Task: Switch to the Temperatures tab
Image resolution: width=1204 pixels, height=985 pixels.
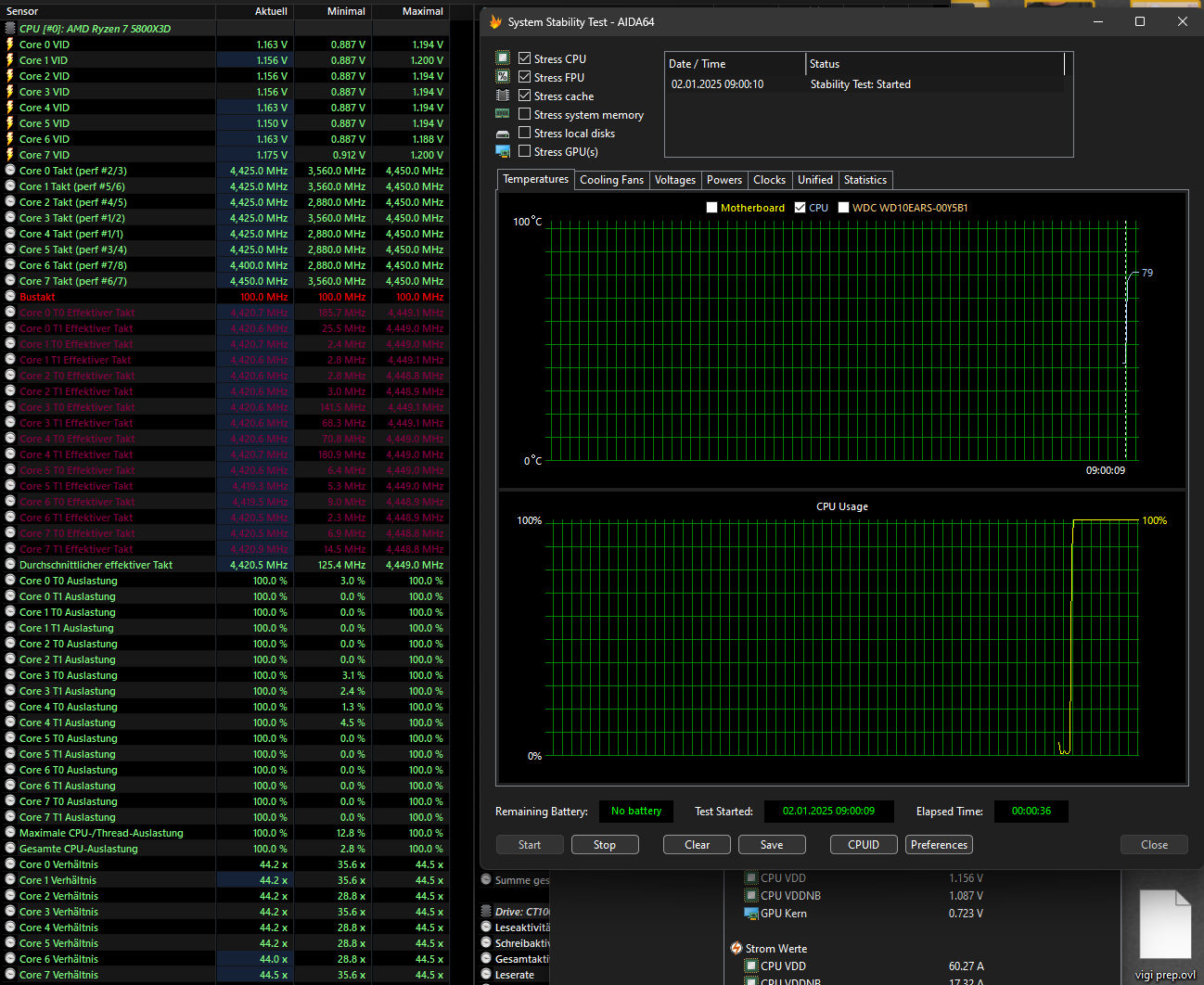Action: coord(535,179)
